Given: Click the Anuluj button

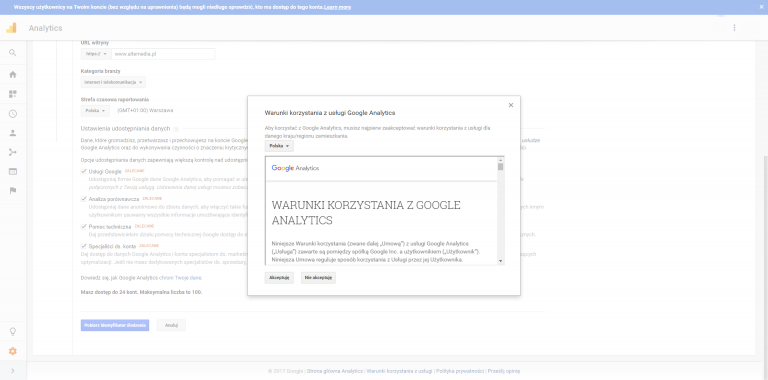Looking at the screenshot, I should (171, 325).
